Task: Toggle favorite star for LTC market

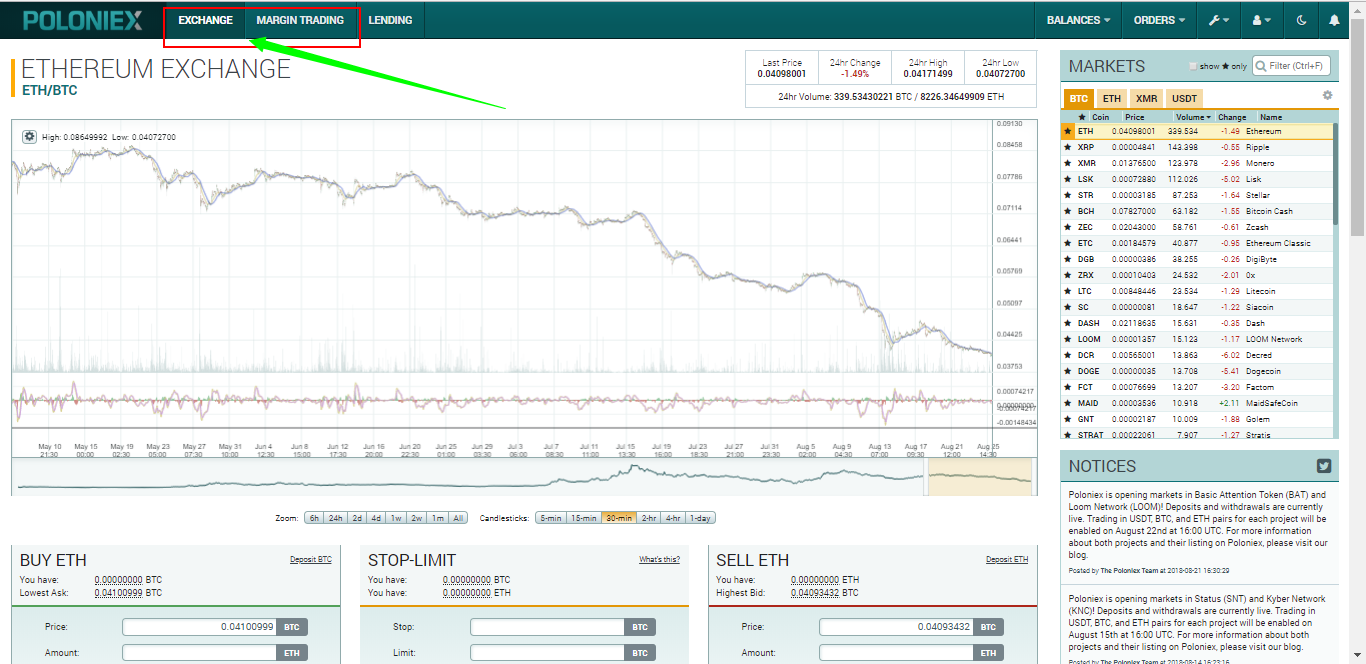Action: click(1068, 291)
